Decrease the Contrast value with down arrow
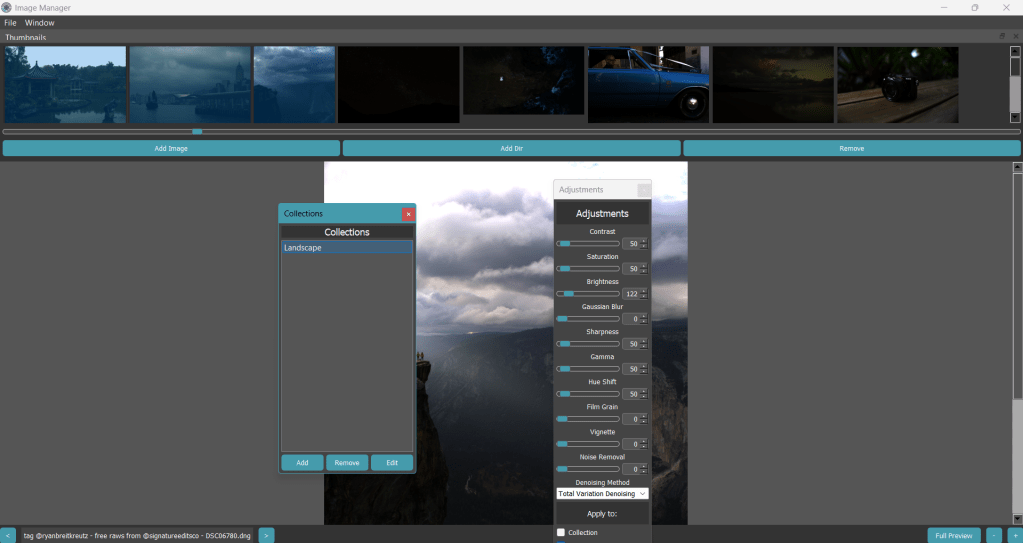The image size is (1023, 543). point(644,246)
